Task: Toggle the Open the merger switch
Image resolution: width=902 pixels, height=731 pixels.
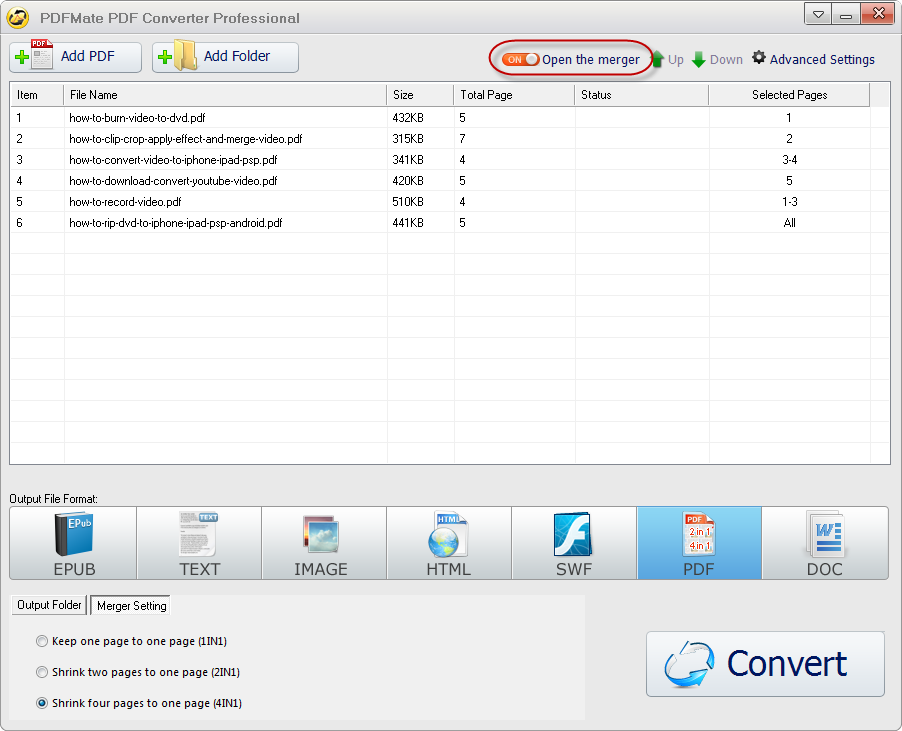Action: click(x=520, y=59)
